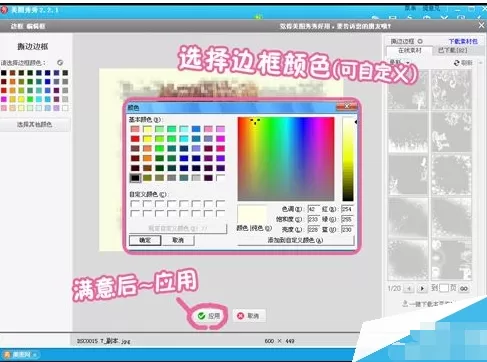Click the file name in status bar
Viewport: 487px width, 362px height.
[103, 341]
